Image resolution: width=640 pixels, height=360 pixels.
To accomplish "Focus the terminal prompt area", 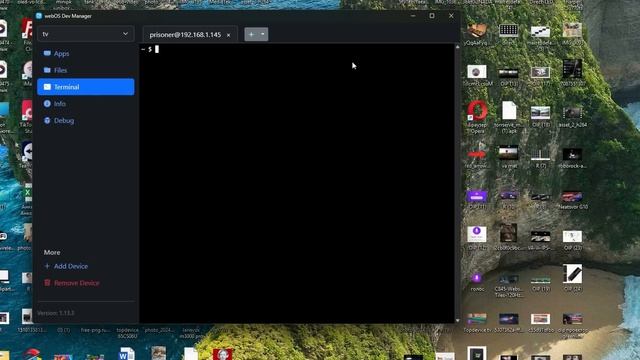I will click(296, 183).
